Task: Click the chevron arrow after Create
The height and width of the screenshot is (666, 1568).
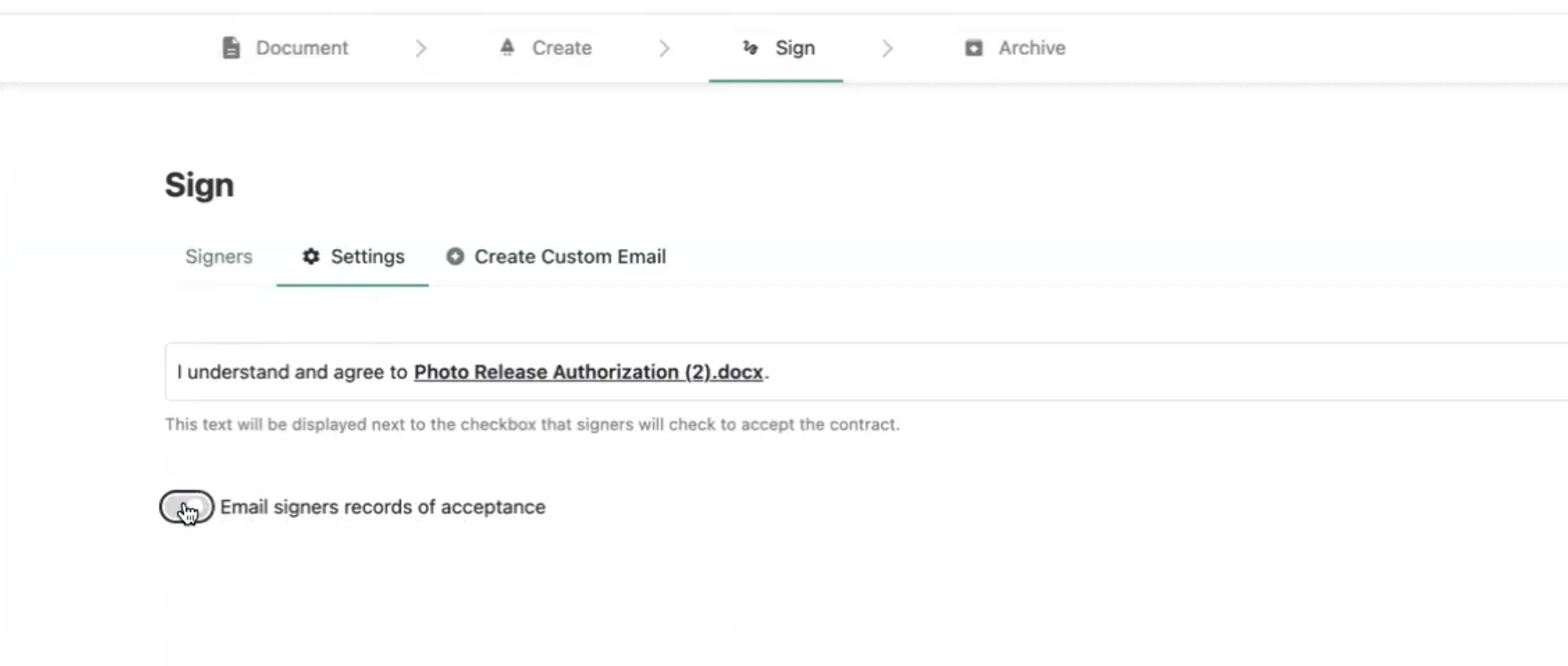Action: pos(664,48)
